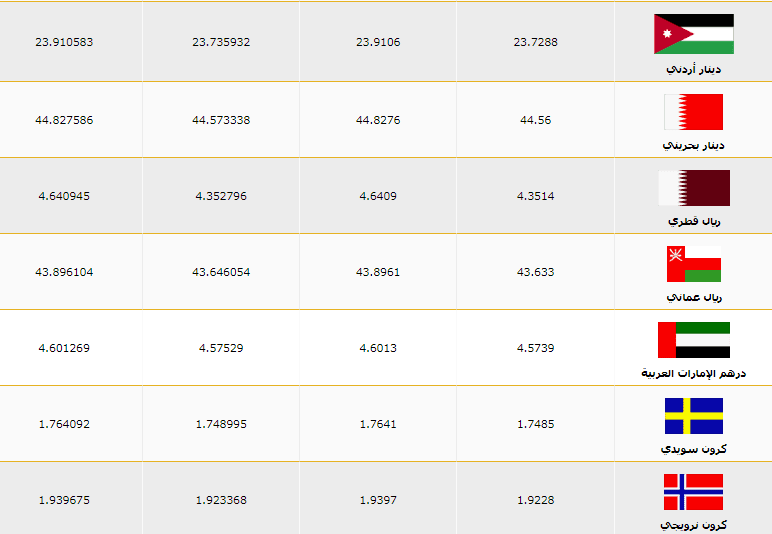The height and width of the screenshot is (534, 772).
Task: Click the Norway flag icon
Action: coord(693,492)
